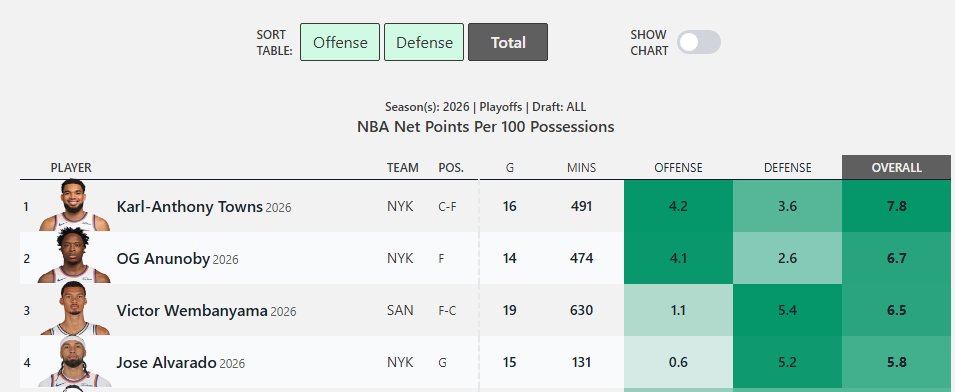Open Karl-Anthony Towns player link
955x392 pixels.
click(x=189, y=207)
